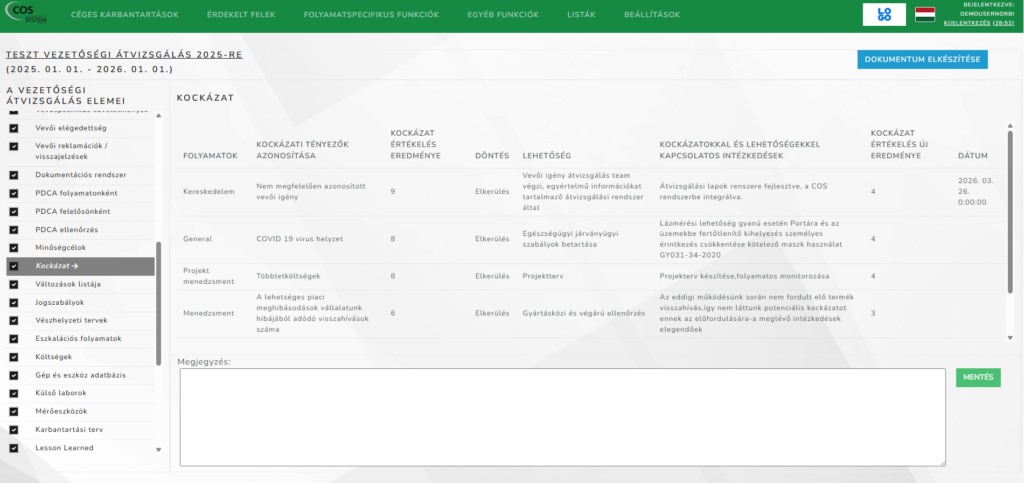Toggle the Lesson Learned checkbox
Viewport: 1024px width, 483px height.
(x=14, y=448)
